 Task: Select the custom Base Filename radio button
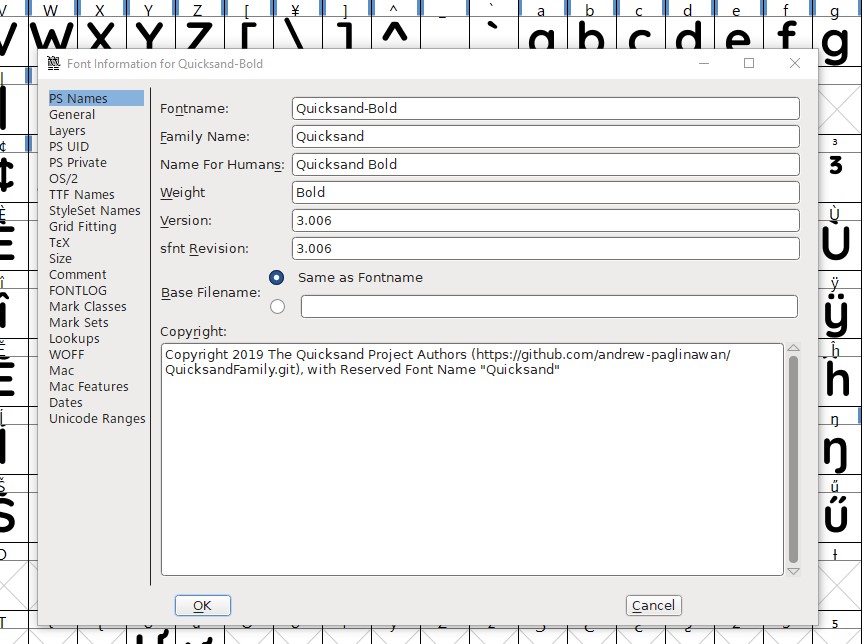click(x=277, y=306)
